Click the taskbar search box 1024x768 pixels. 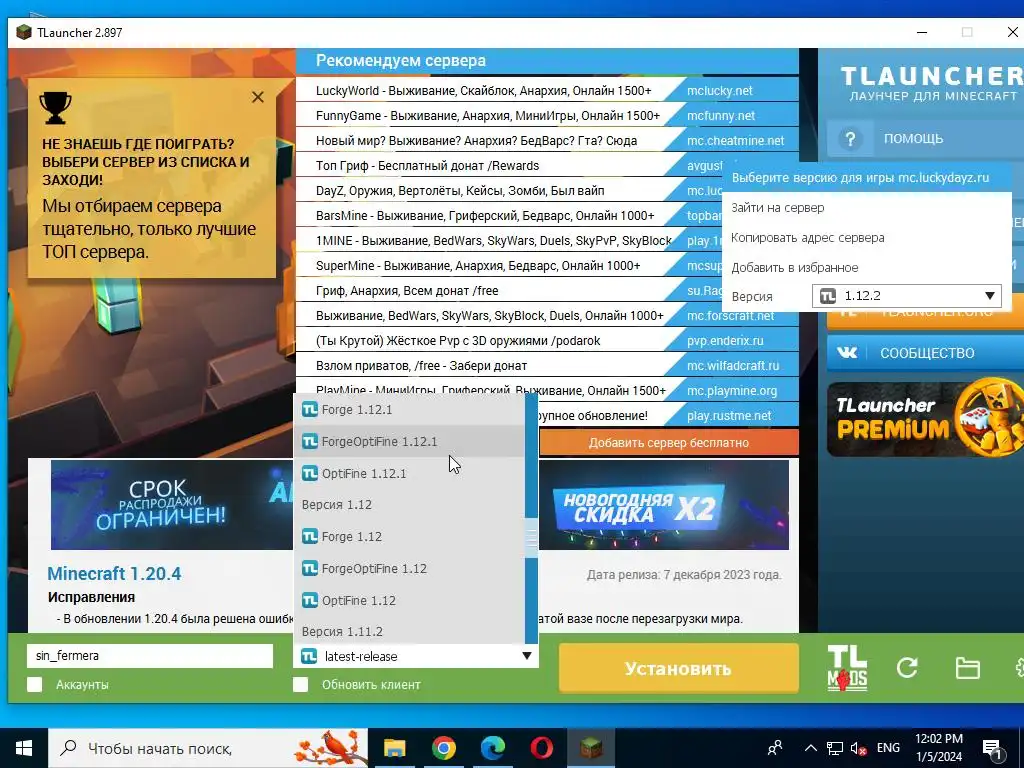(x=208, y=748)
